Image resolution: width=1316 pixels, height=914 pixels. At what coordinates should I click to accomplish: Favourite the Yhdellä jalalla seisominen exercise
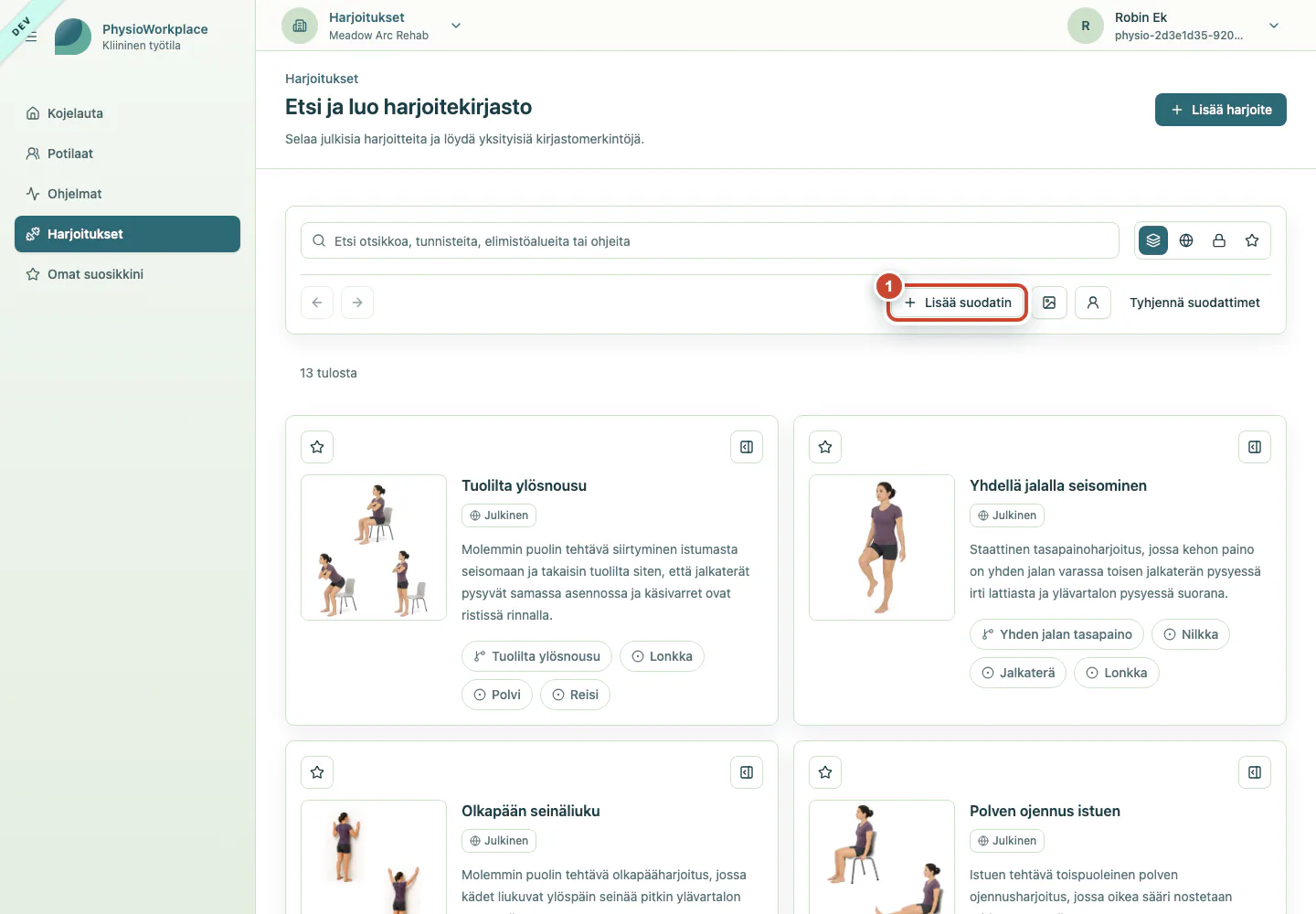[x=825, y=447]
